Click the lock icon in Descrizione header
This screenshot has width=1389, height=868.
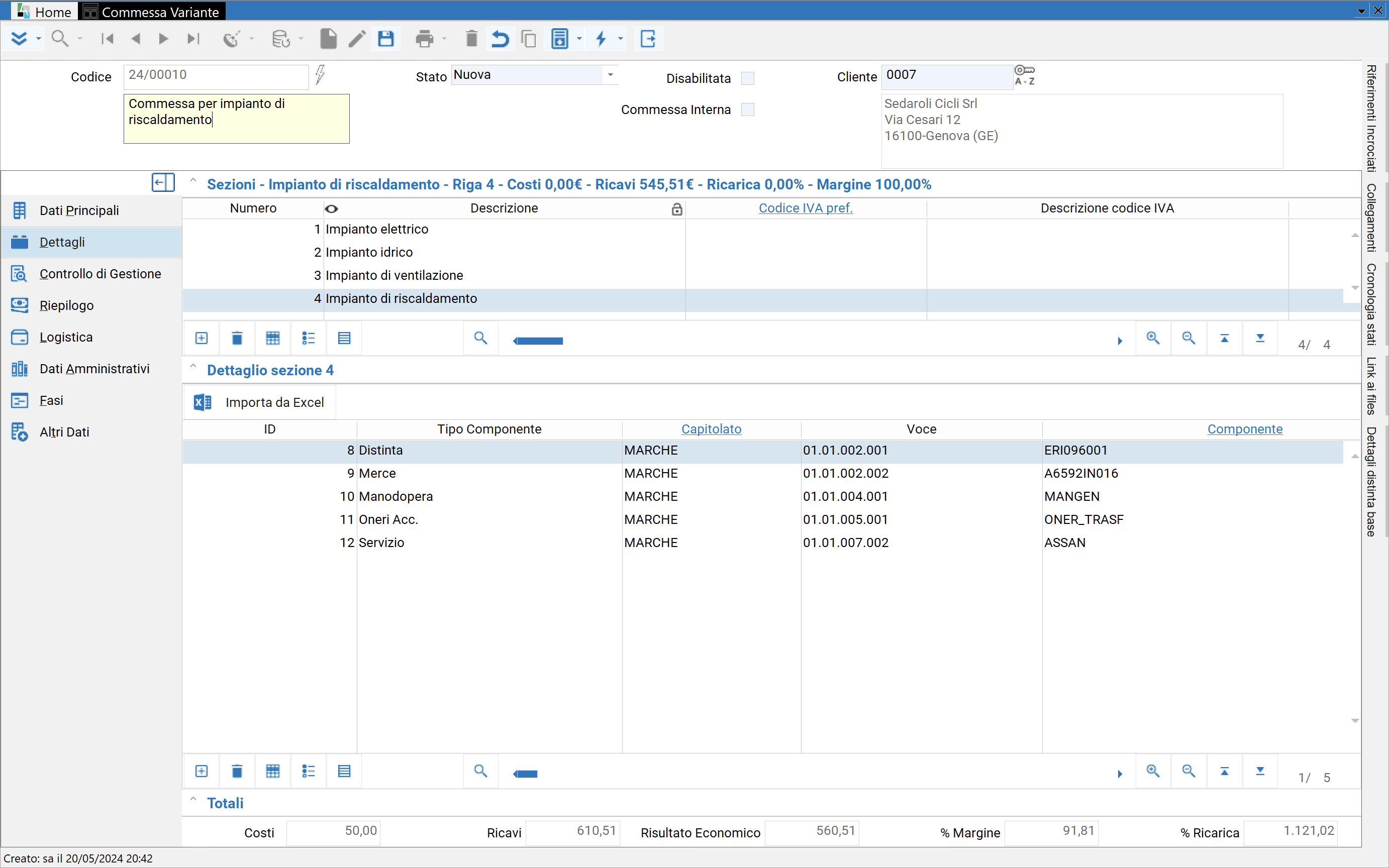[677, 209]
